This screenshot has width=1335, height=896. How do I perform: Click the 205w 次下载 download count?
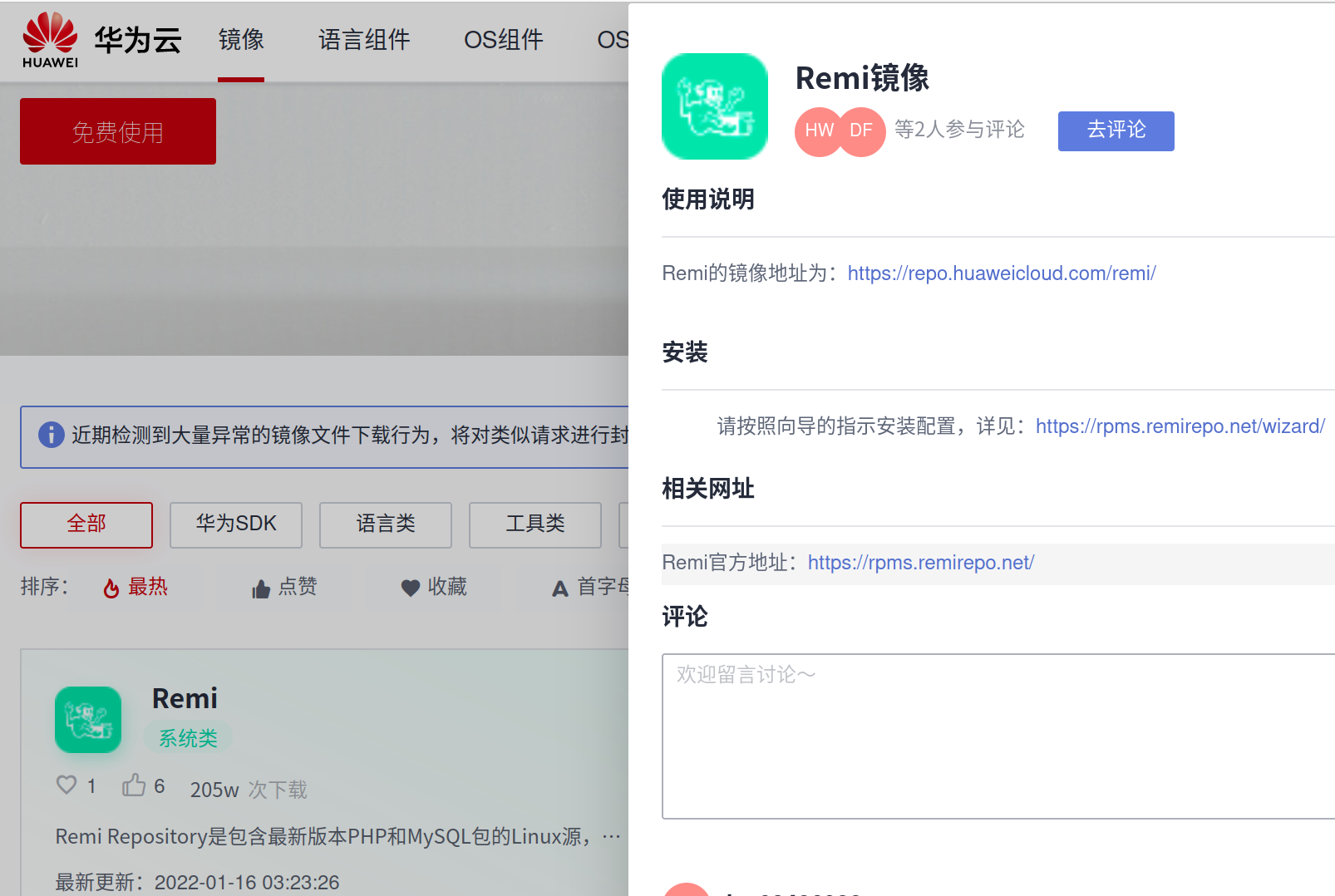coord(249,790)
